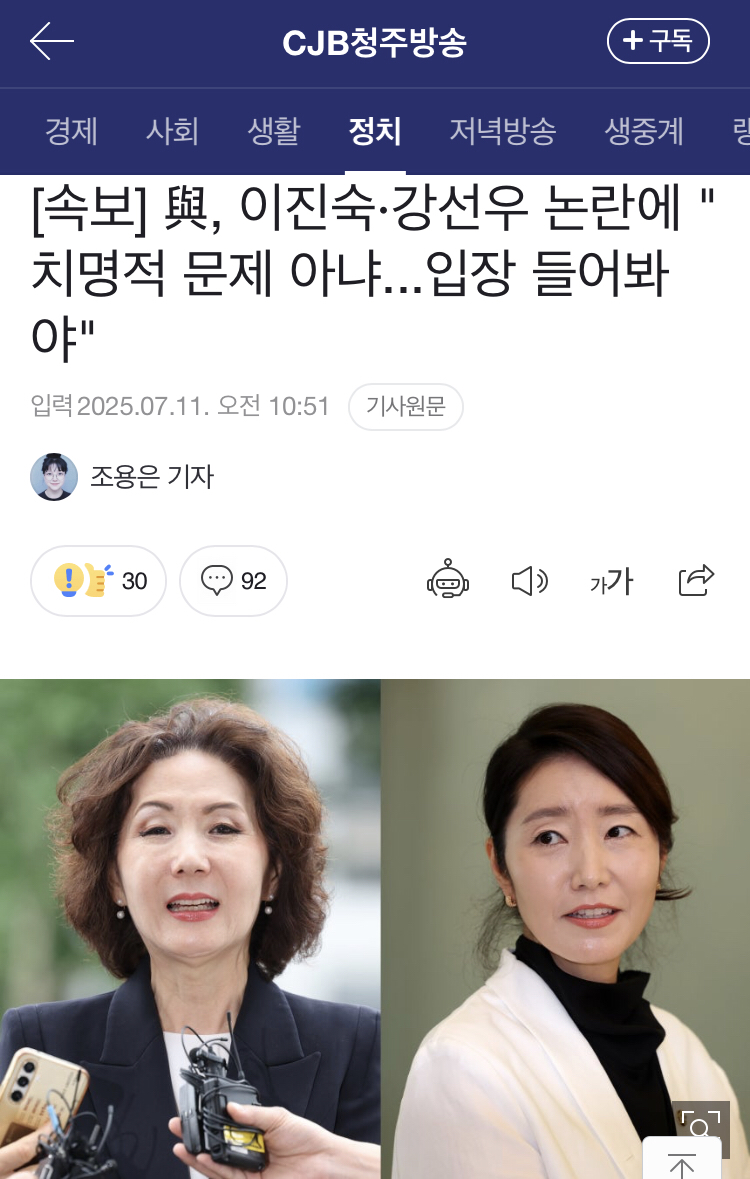
Task: Adjust font size with 가가 icon
Action: [x=612, y=581]
